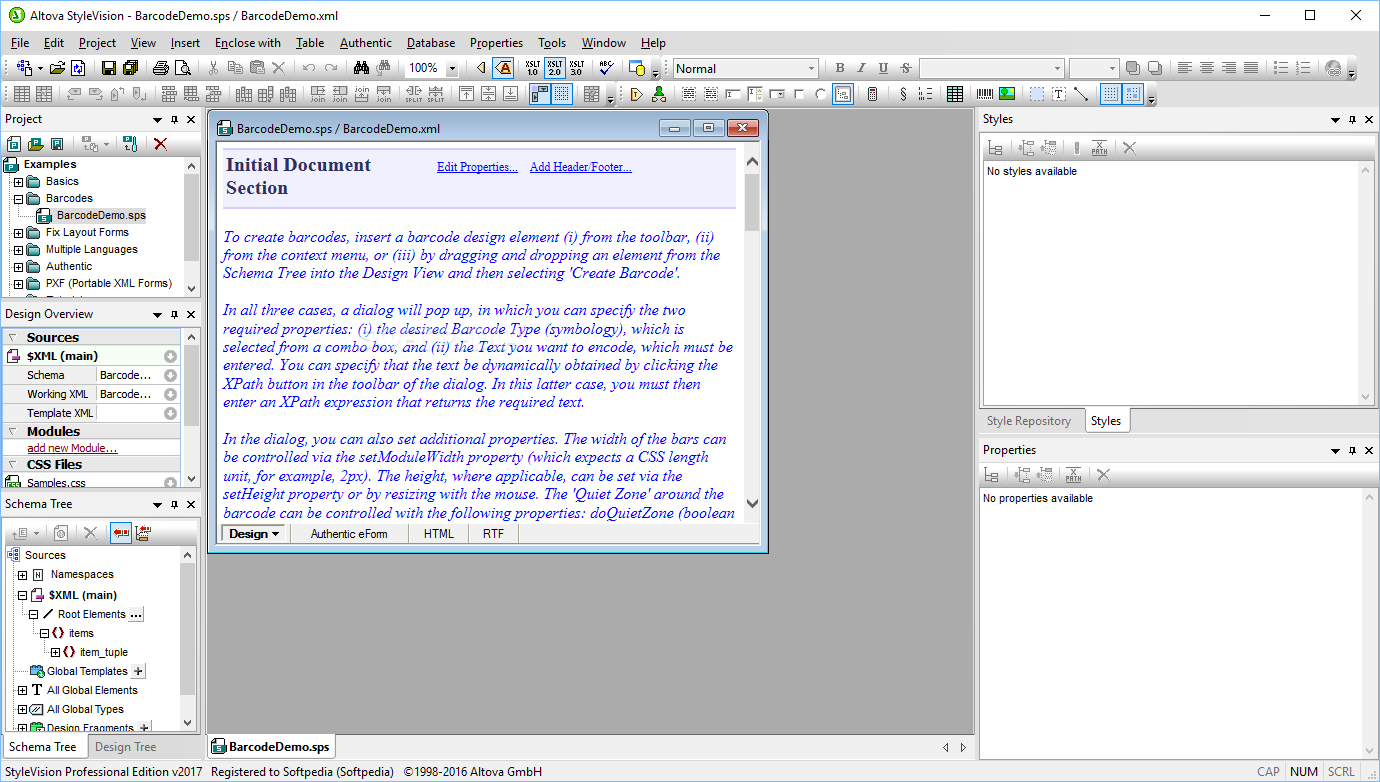Toggle Strikethrough formatting
The image size is (1380, 782).
[905, 68]
